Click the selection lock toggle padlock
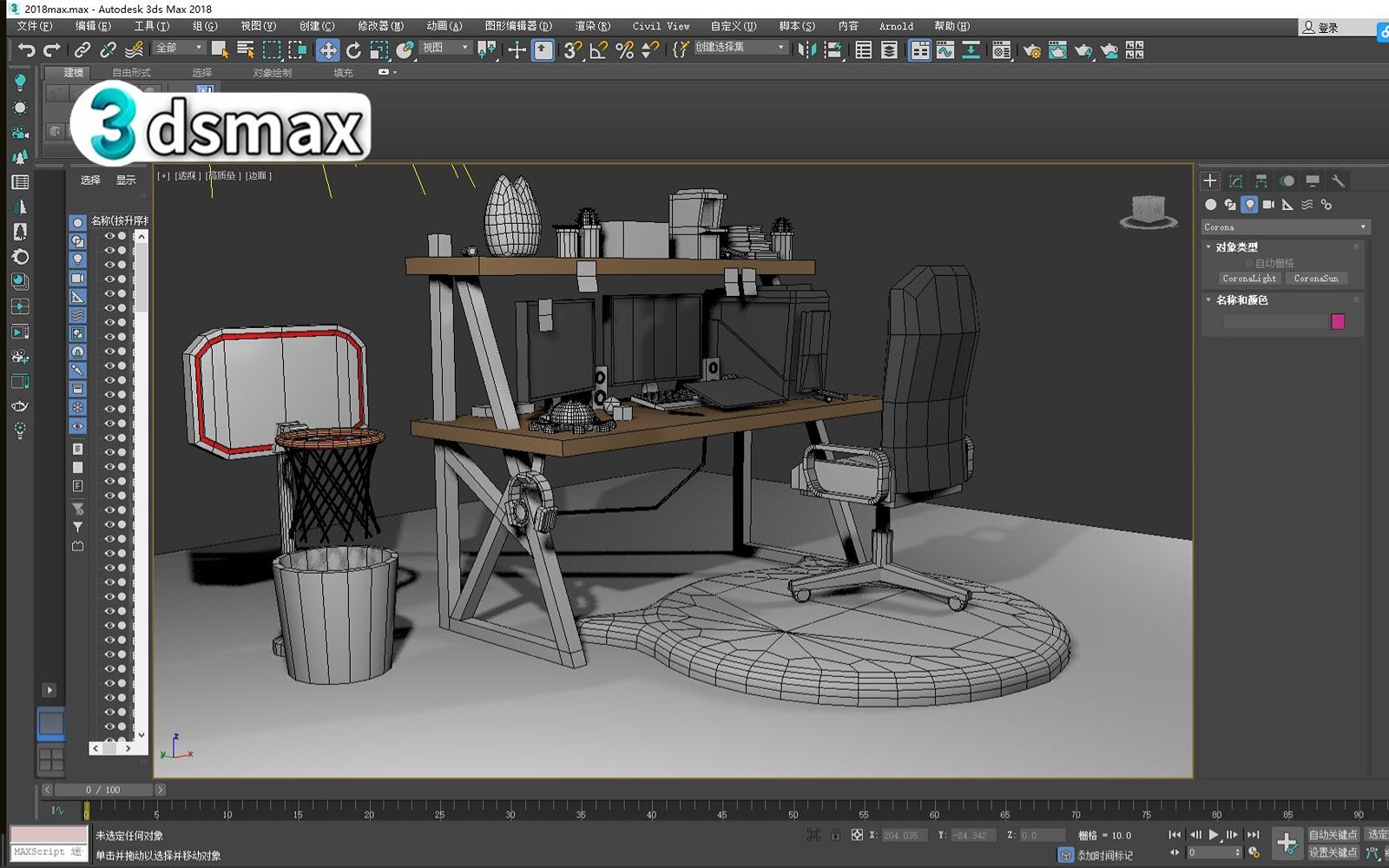The height and width of the screenshot is (868, 1389). click(834, 835)
